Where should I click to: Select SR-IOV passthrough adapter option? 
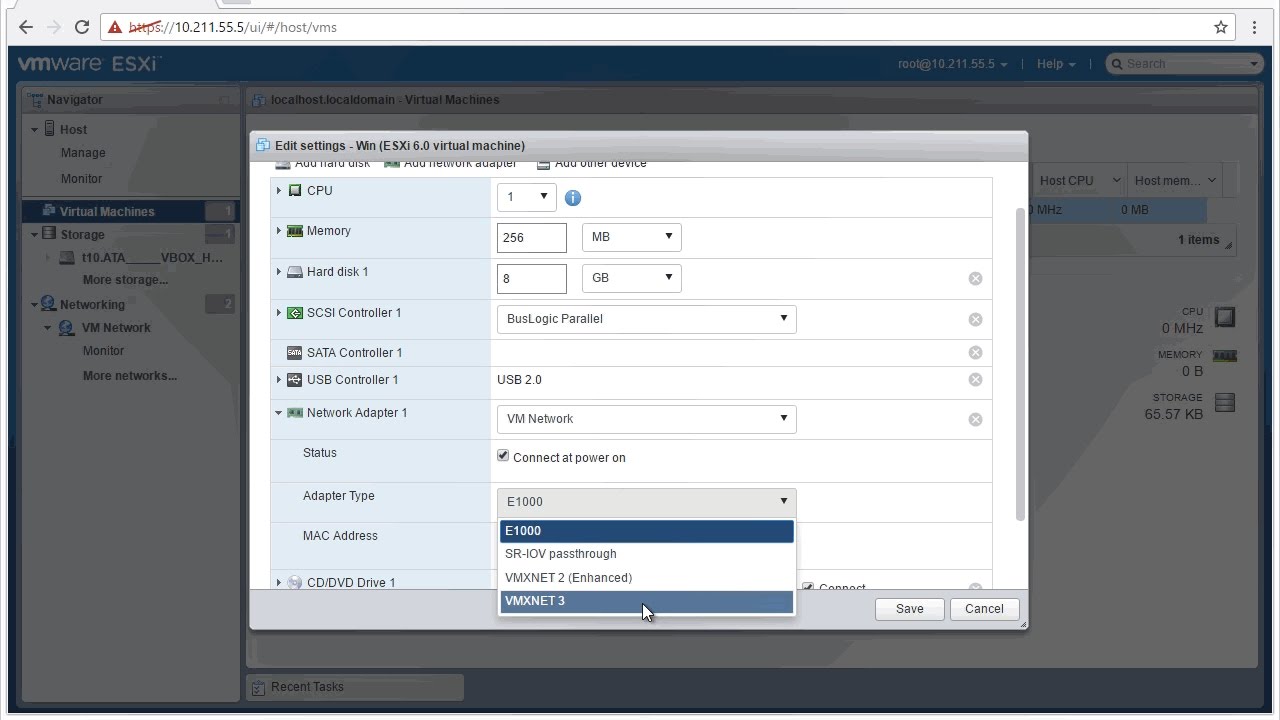(x=646, y=554)
